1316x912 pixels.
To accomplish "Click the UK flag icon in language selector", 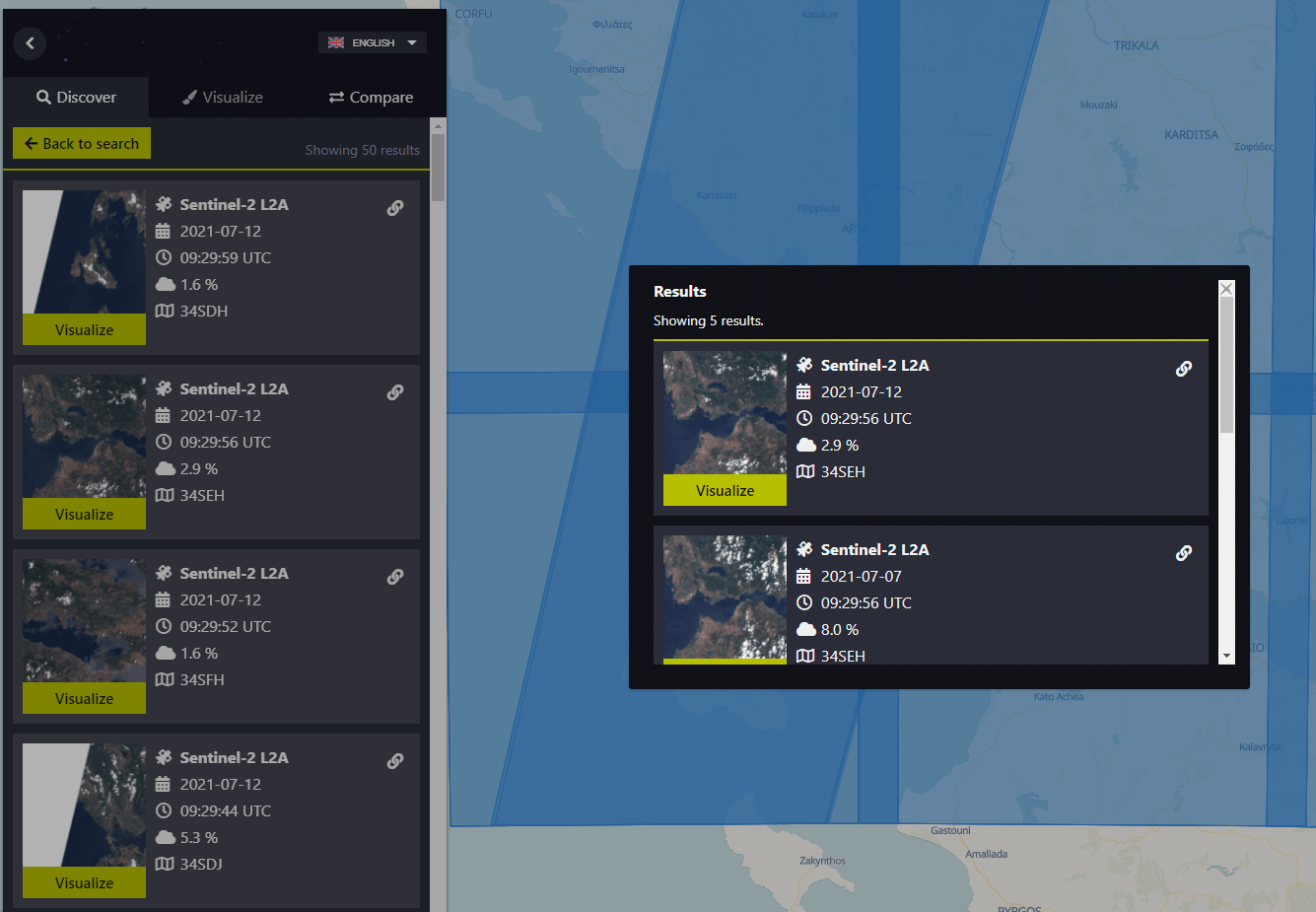I will [x=336, y=42].
